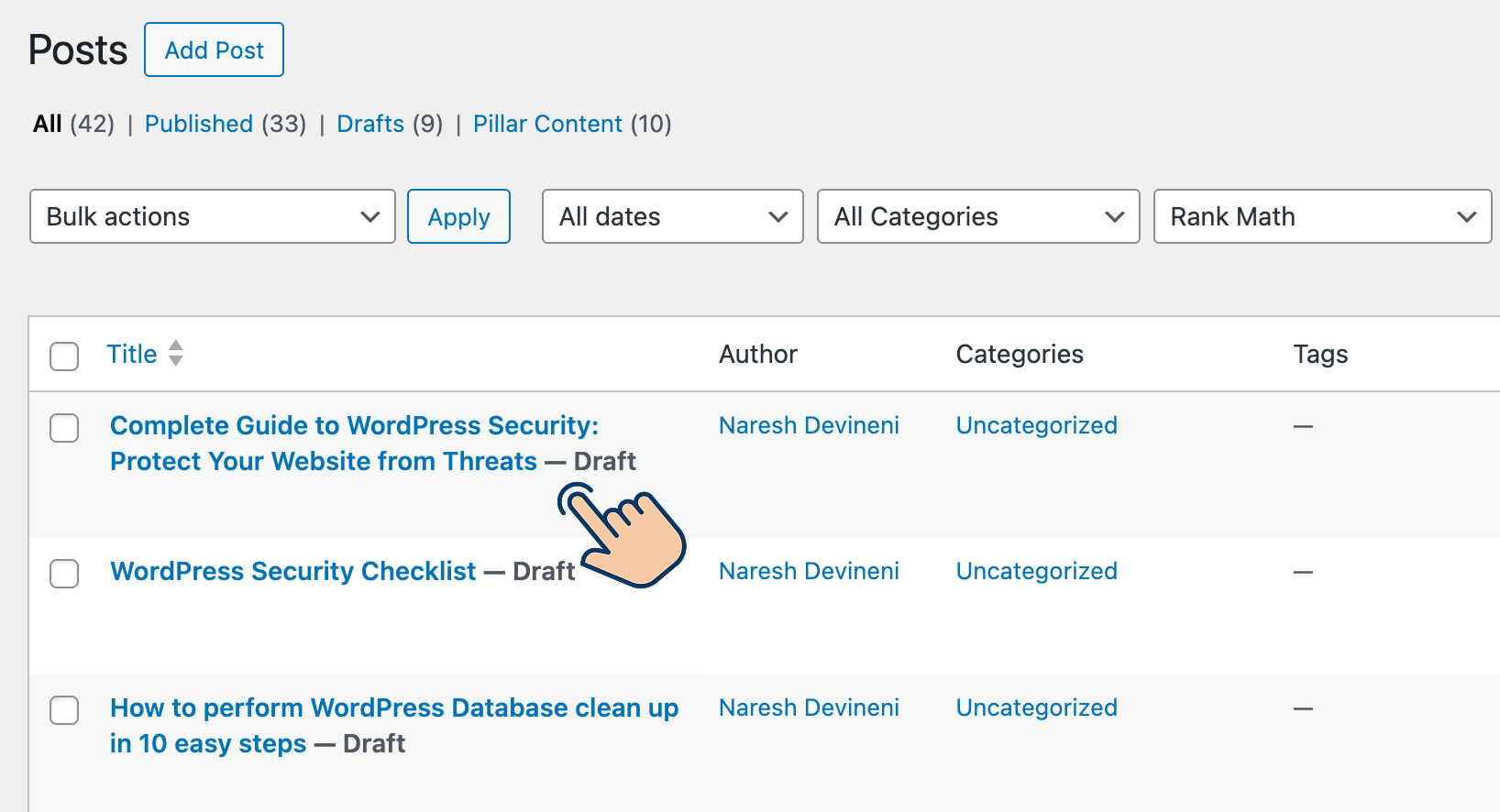This screenshot has width=1500, height=812.
Task: Sort posts by Title arrows icon
Action: point(176,354)
